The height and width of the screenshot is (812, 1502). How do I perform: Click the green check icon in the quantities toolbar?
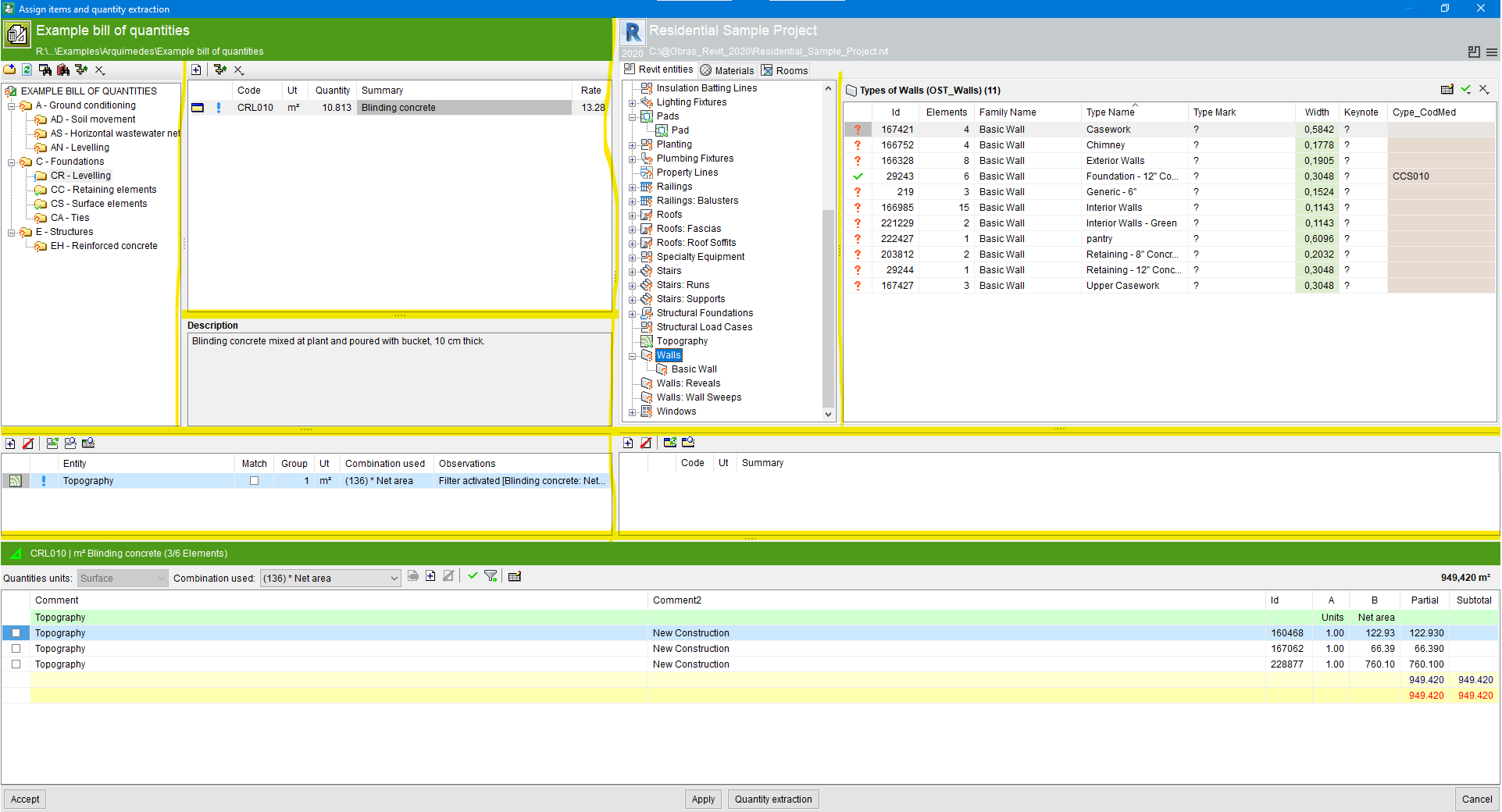coord(473,576)
